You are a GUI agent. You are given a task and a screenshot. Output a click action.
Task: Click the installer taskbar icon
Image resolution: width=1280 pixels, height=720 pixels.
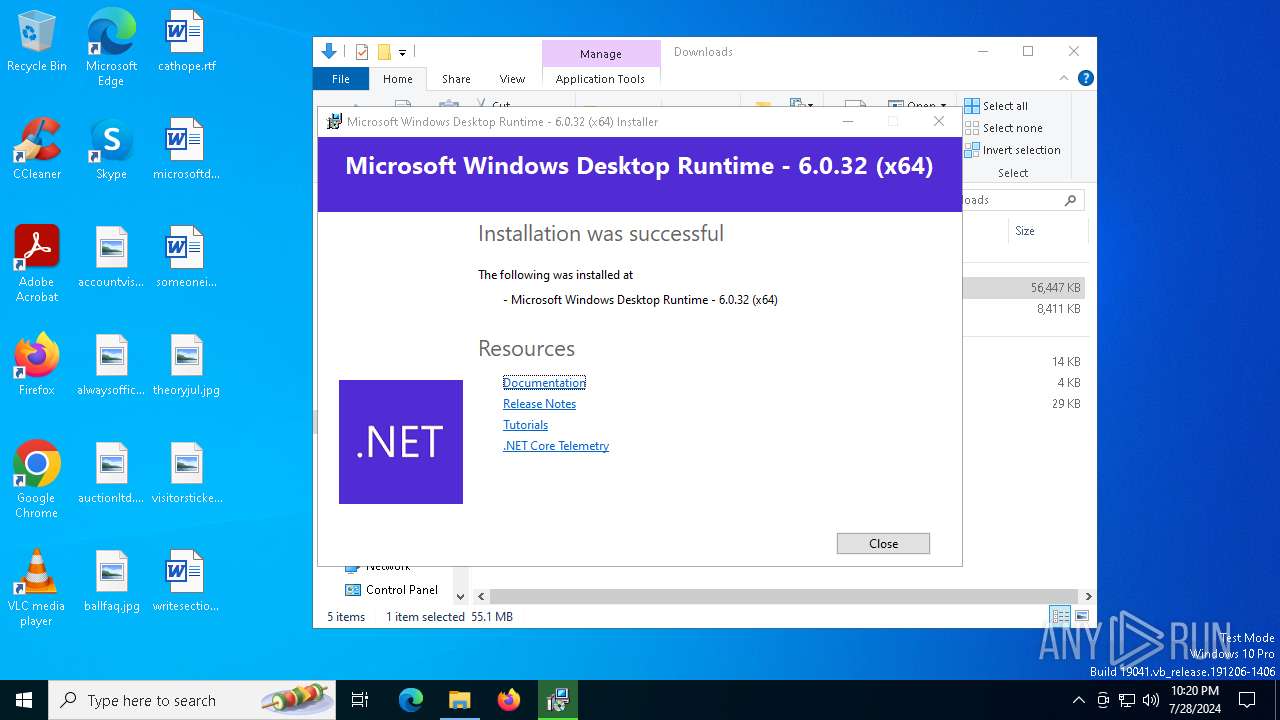click(x=558, y=700)
